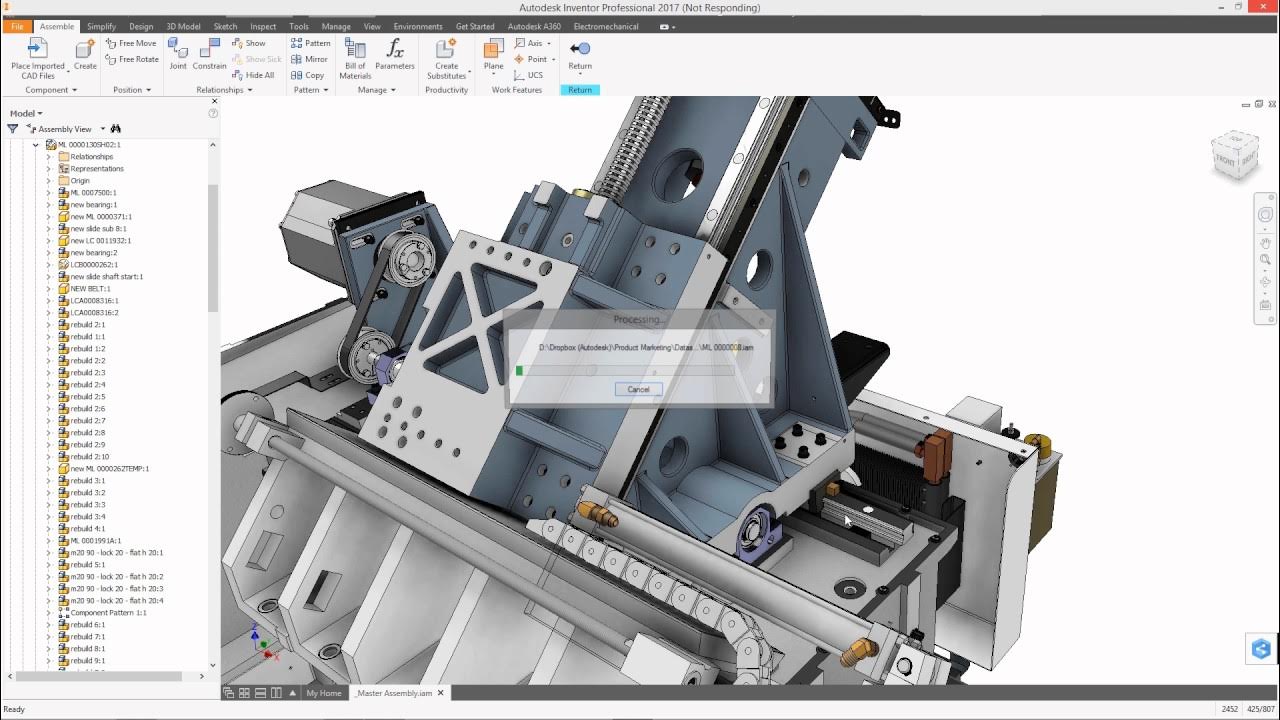Click the blue S overlay icon at bottom right
The height and width of the screenshot is (720, 1280).
click(x=1261, y=649)
